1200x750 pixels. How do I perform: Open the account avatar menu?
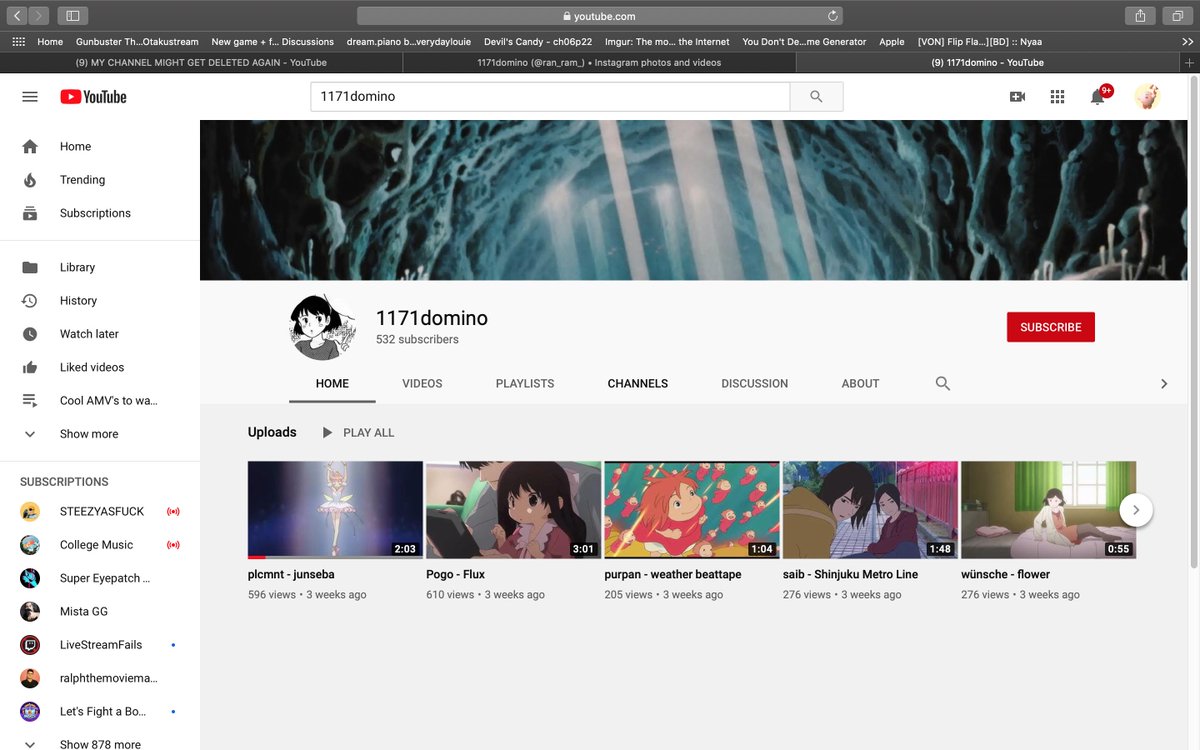click(1147, 97)
